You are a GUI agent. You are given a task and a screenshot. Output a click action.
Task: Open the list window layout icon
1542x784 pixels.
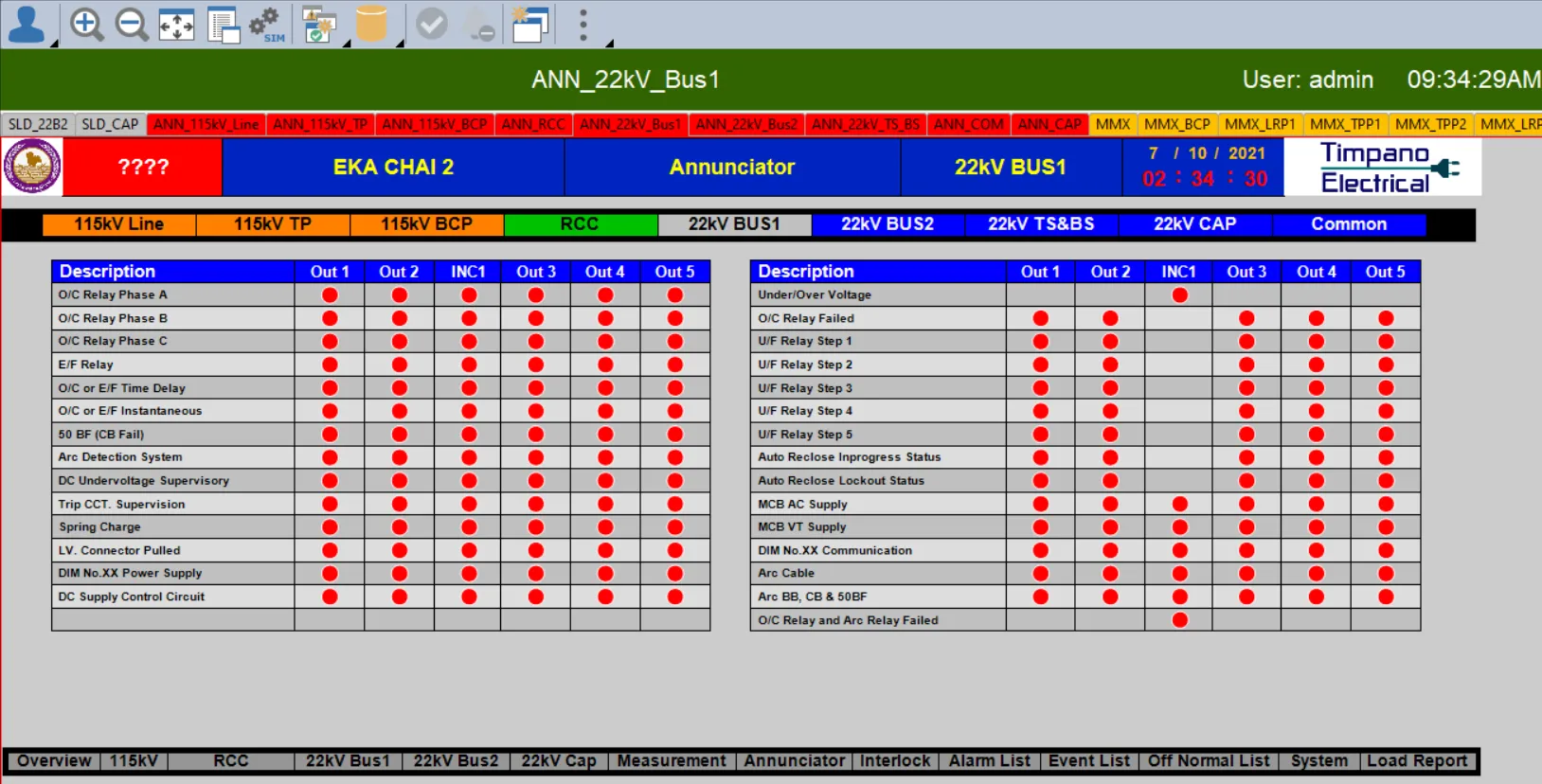[224, 25]
